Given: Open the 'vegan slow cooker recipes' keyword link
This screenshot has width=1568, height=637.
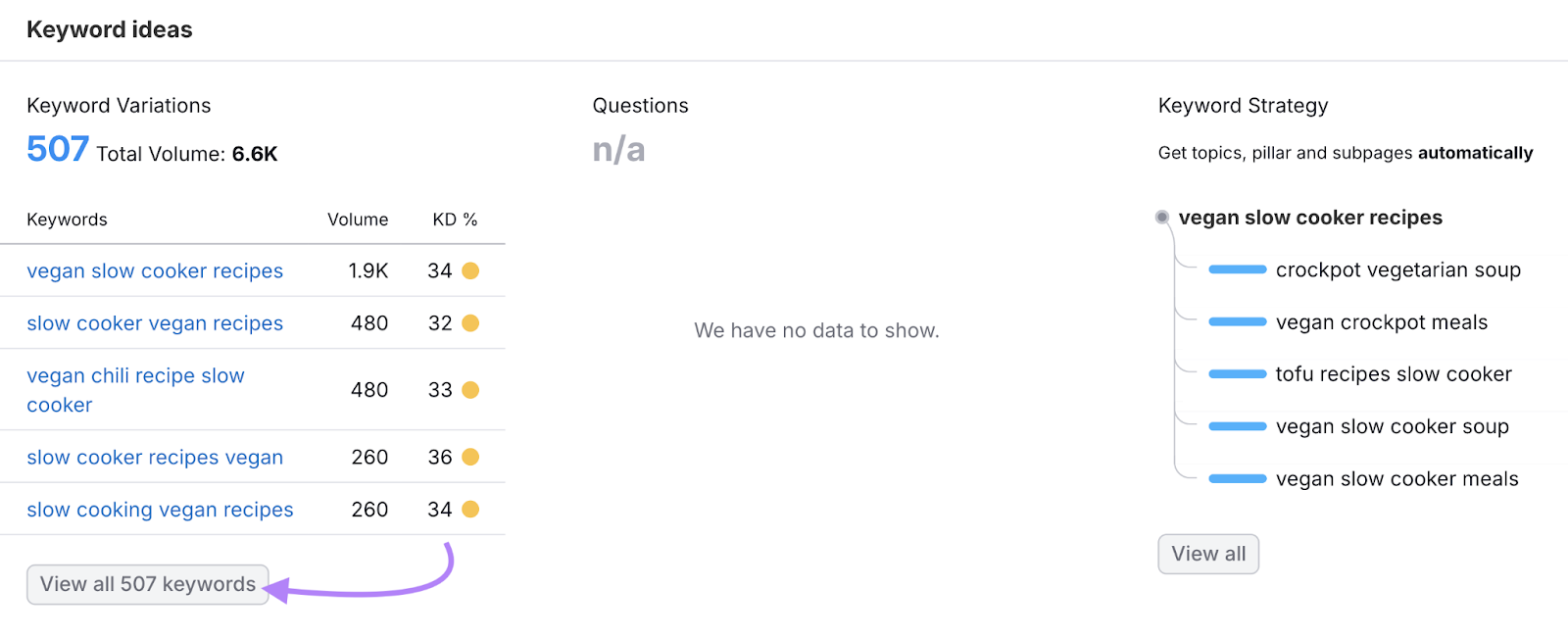Looking at the screenshot, I should 155,271.
